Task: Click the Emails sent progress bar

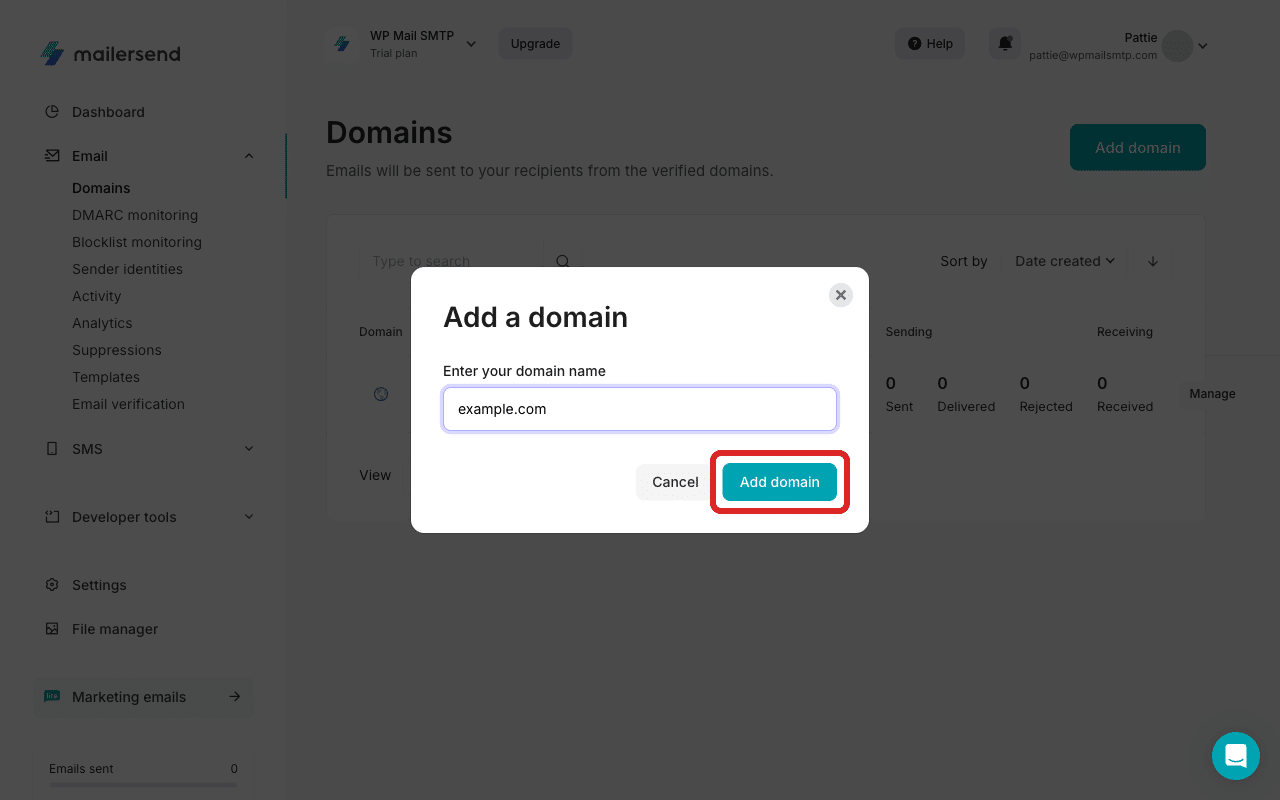Action: (142, 786)
